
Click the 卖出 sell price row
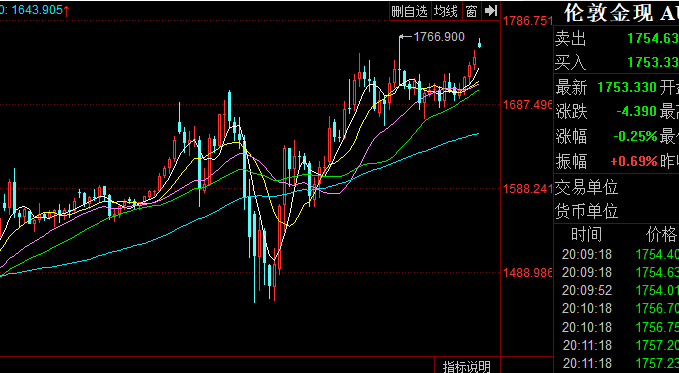(x=617, y=39)
